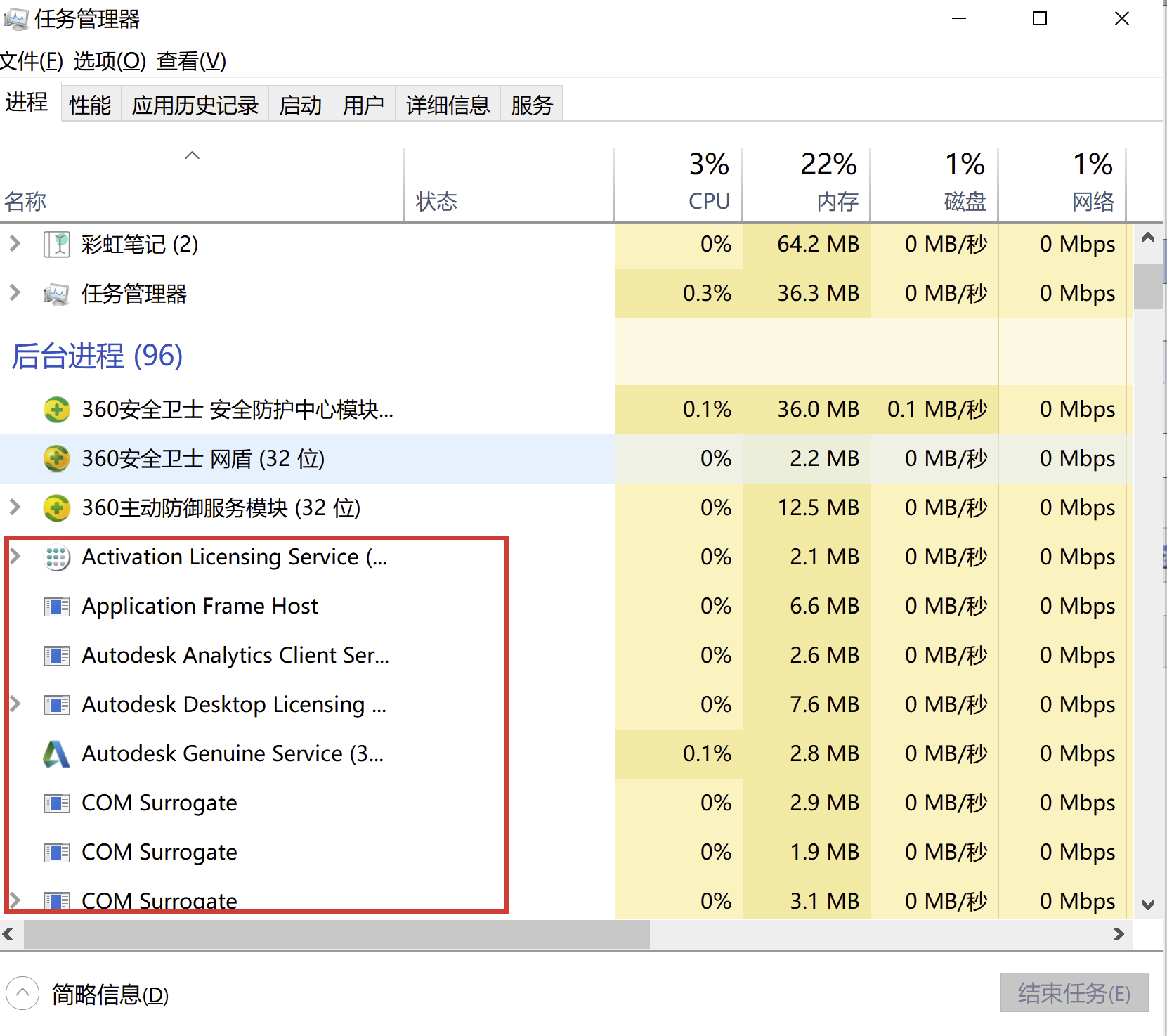Collapse to 简略信息 view with arrow button
This screenshot has width=1167, height=1036.
tap(22, 993)
